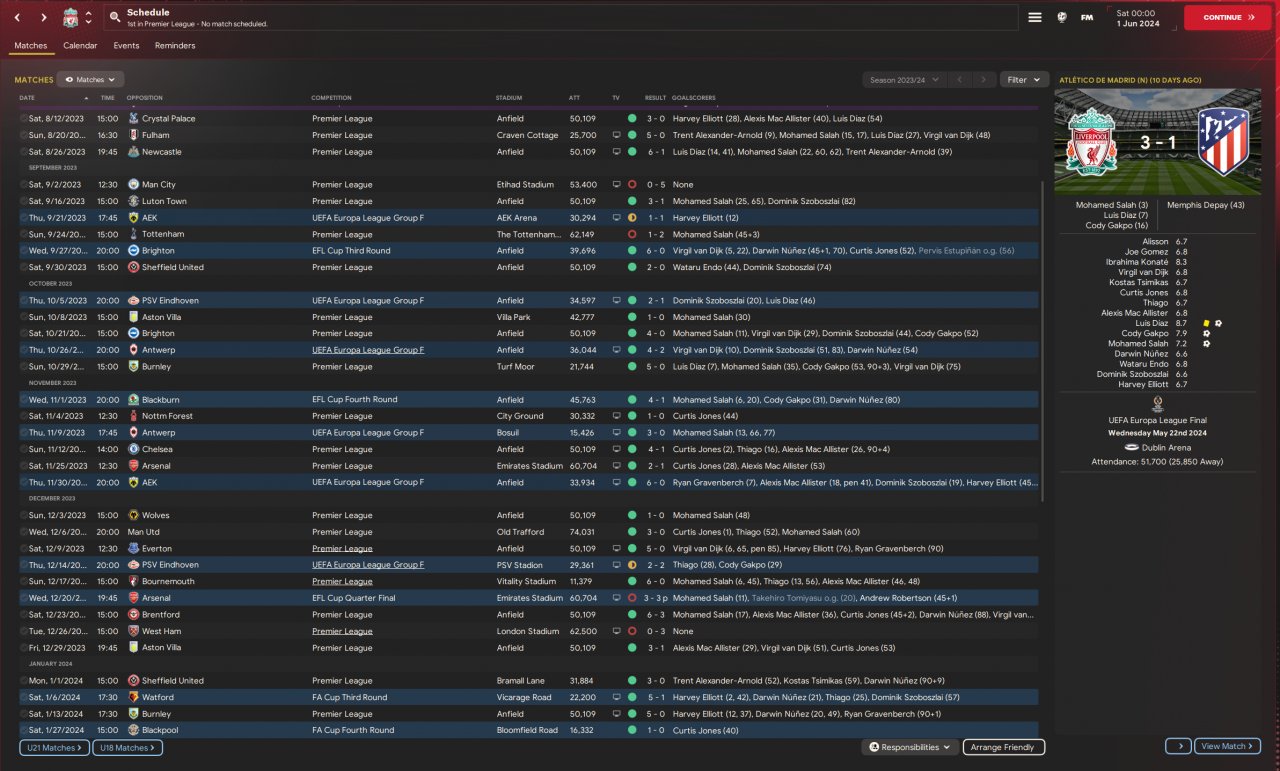The width and height of the screenshot is (1280, 771).
Task: Go to the previous season arrow
Action: (960, 80)
